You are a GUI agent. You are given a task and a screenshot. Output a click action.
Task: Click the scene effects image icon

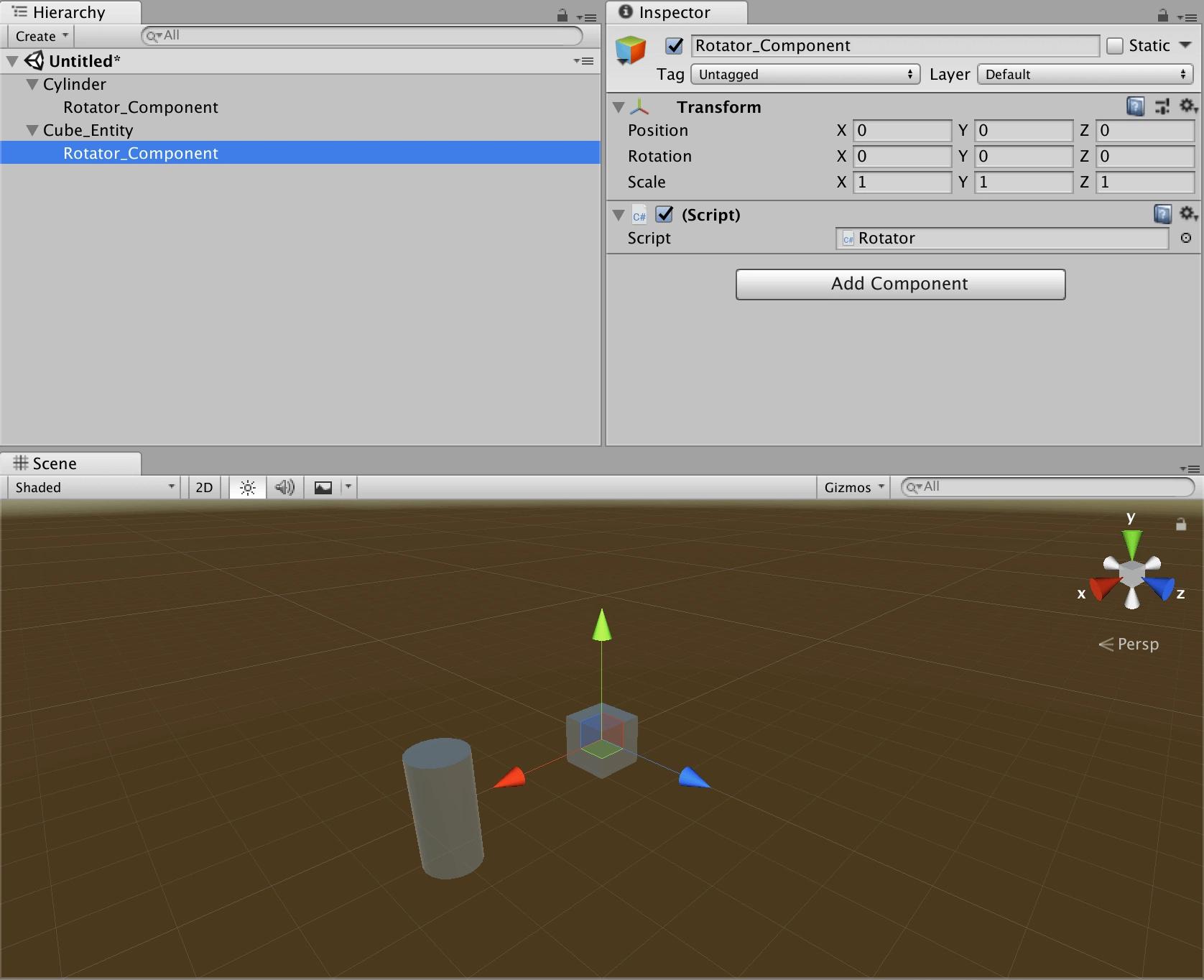click(x=323, y=488)
